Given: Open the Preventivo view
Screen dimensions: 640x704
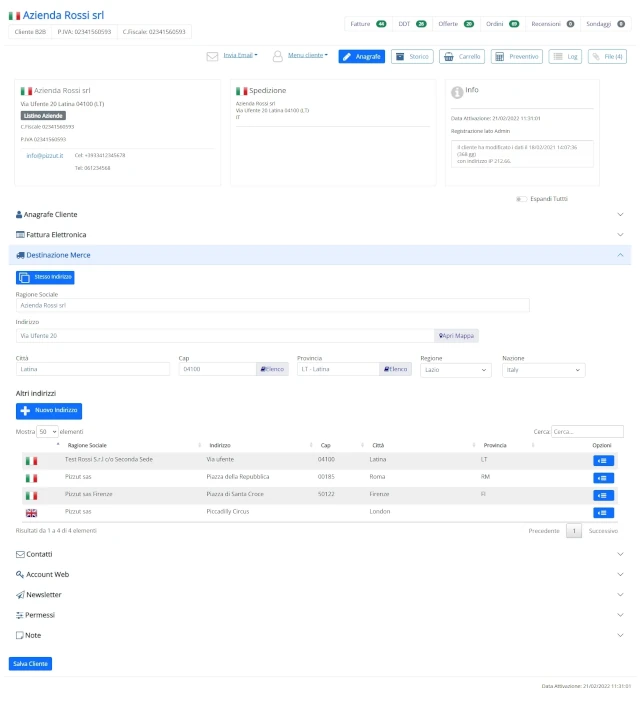Looking at the screenshot, I should [x=517, y=57].
